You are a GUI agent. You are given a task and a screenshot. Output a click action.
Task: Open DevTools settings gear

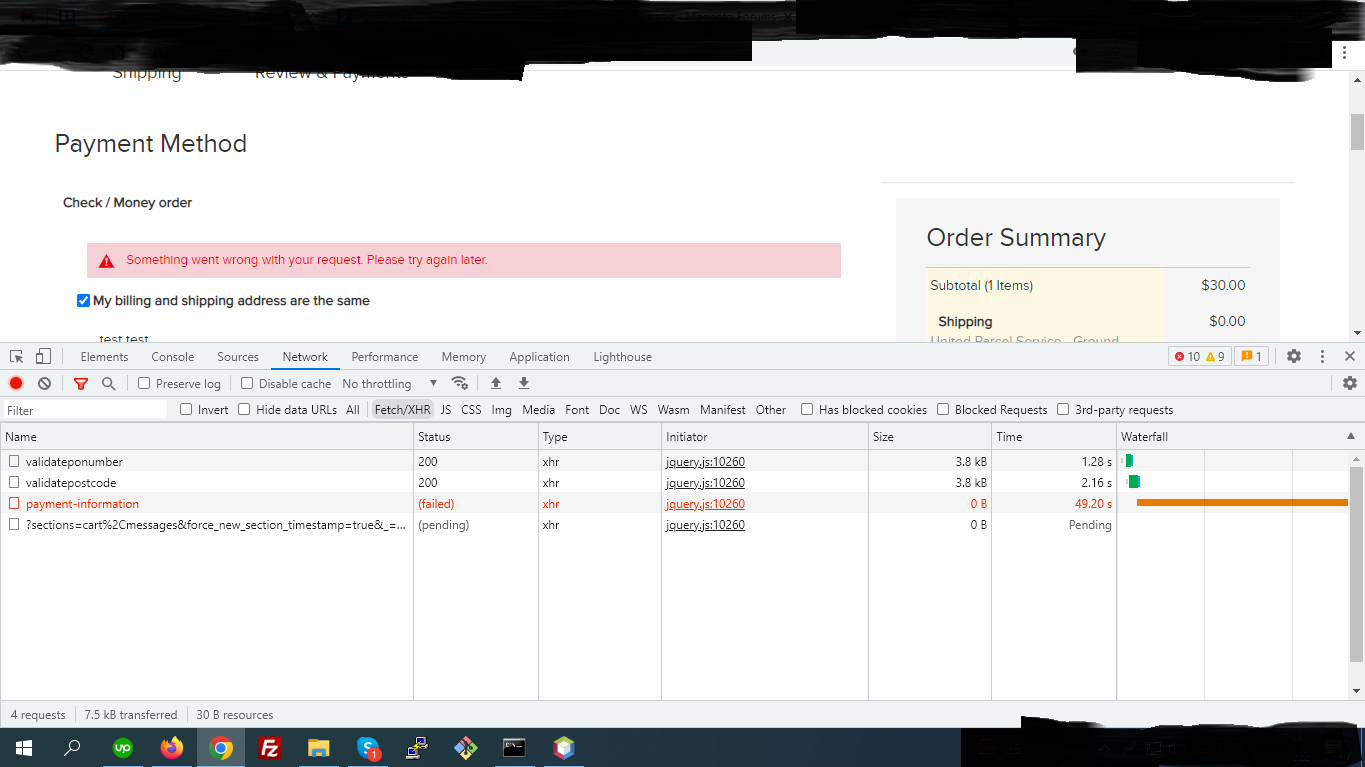tap(1294, 357)
